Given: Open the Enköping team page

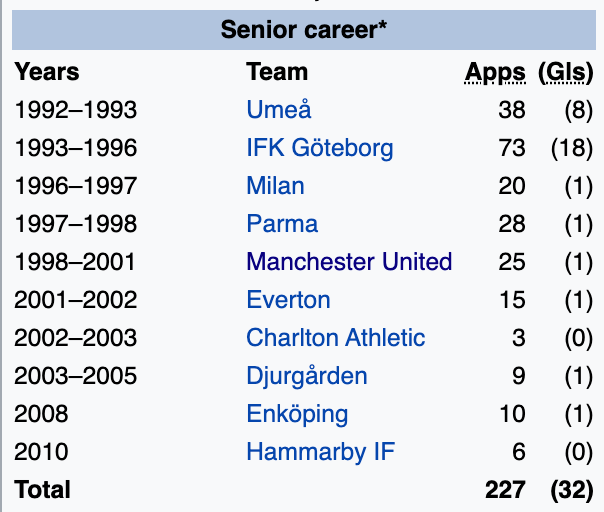Looking at the screenshot, I should pyautogui.click(x=297, y=414).
